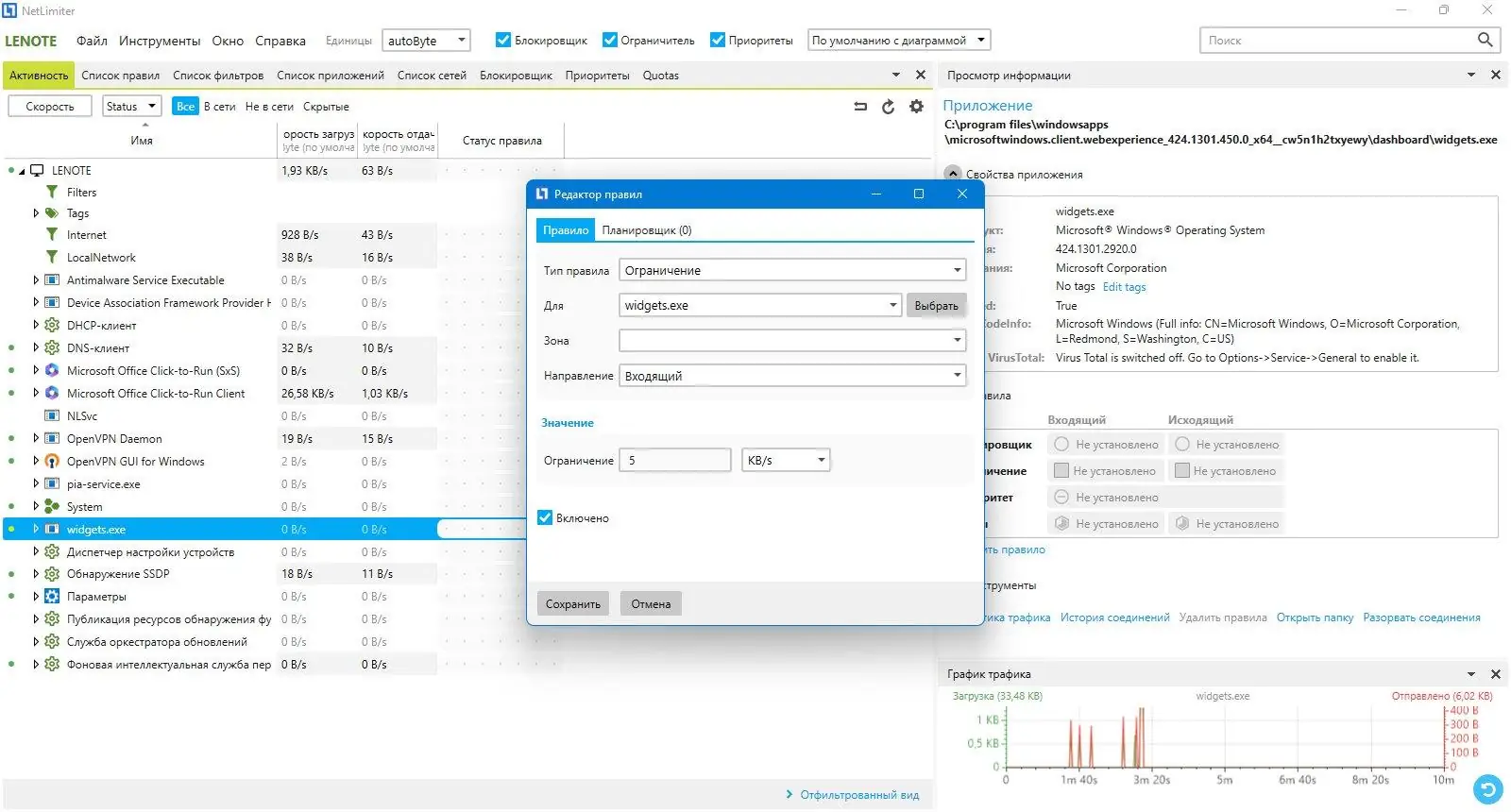Collapse the Свойства приложения section arrow icon
1511x812 pixels.
click(x=952, y=174)
